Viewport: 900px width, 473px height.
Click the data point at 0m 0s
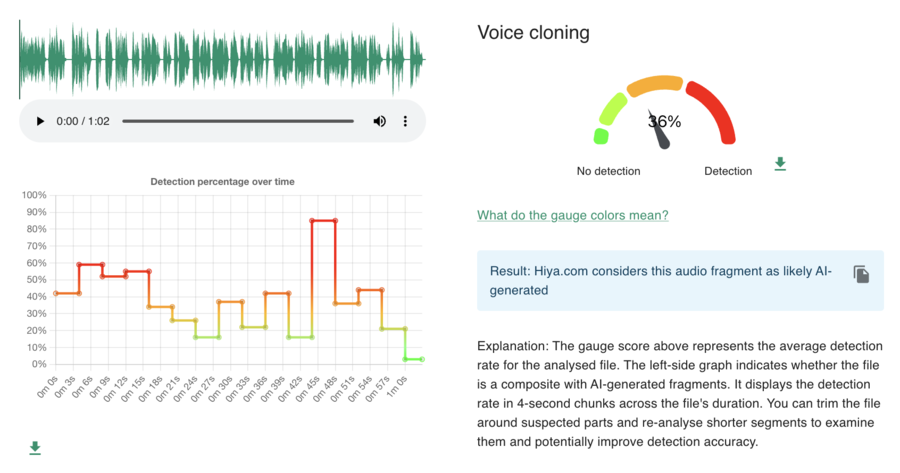(56, 293)
